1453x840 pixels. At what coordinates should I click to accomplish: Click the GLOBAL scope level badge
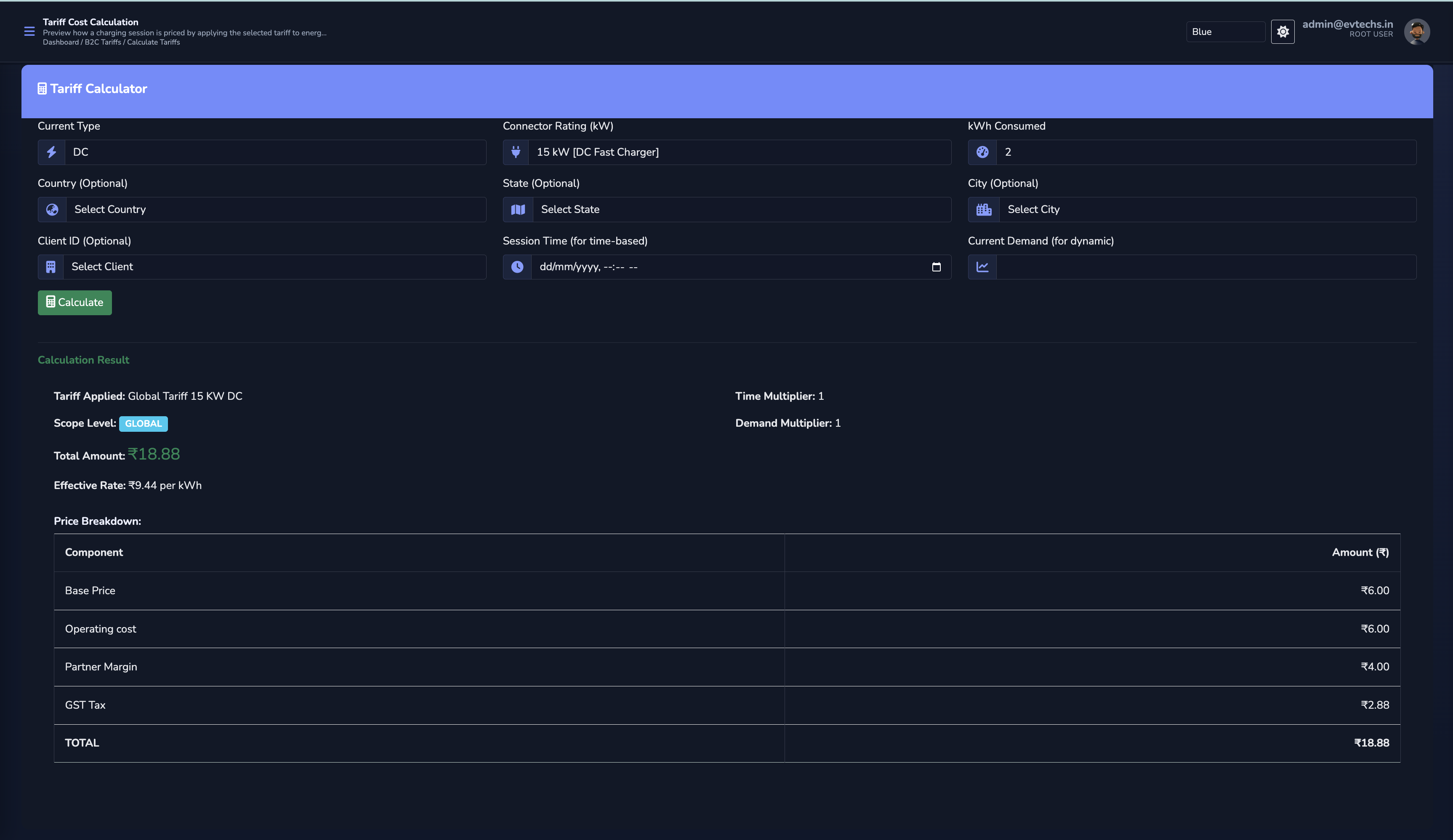coord(143,423)
